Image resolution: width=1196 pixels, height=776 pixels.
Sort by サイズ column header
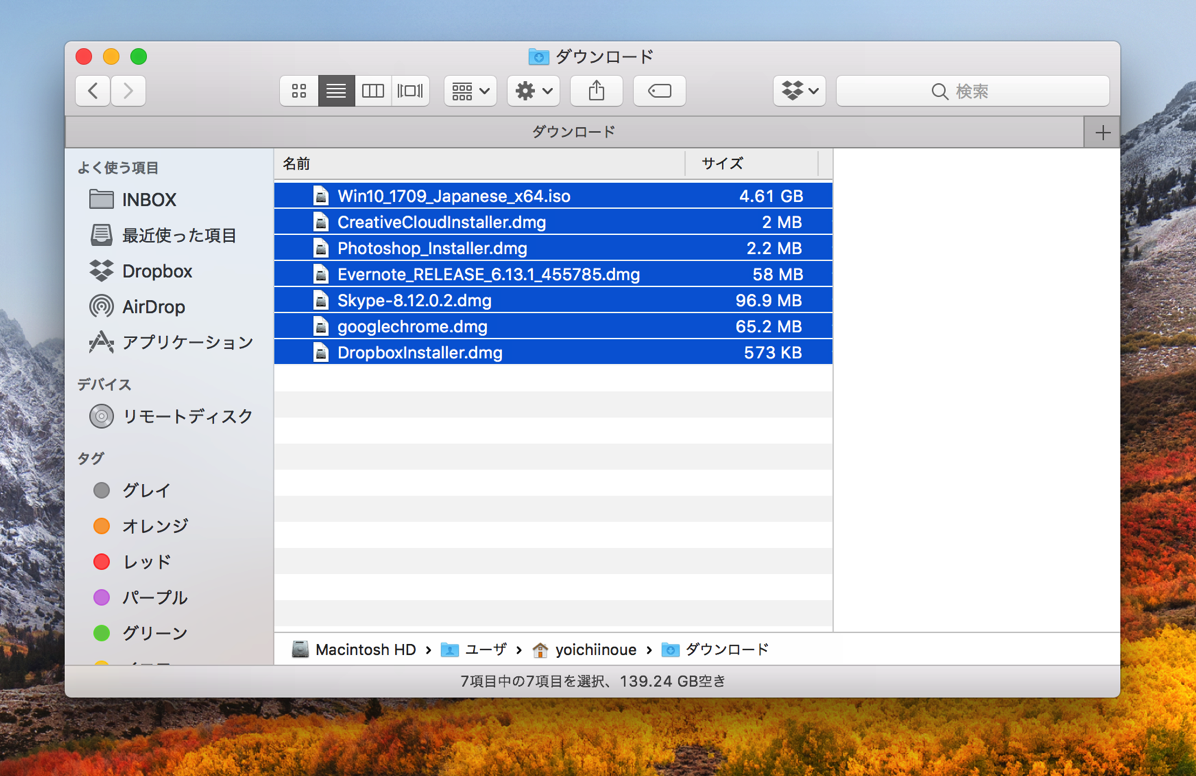pos(751,163)
